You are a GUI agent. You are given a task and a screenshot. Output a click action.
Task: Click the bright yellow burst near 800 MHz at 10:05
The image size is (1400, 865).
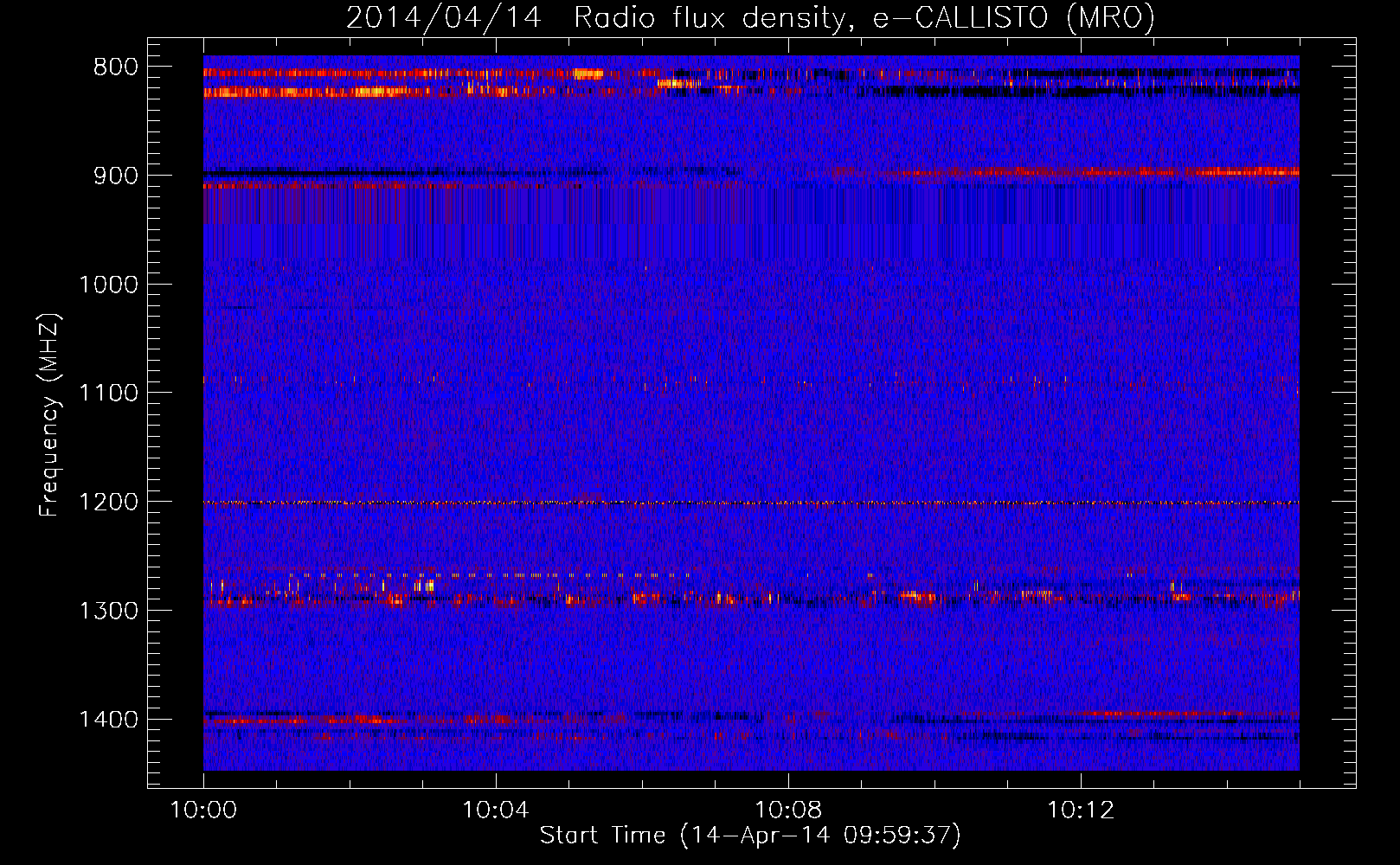(588, 74)
